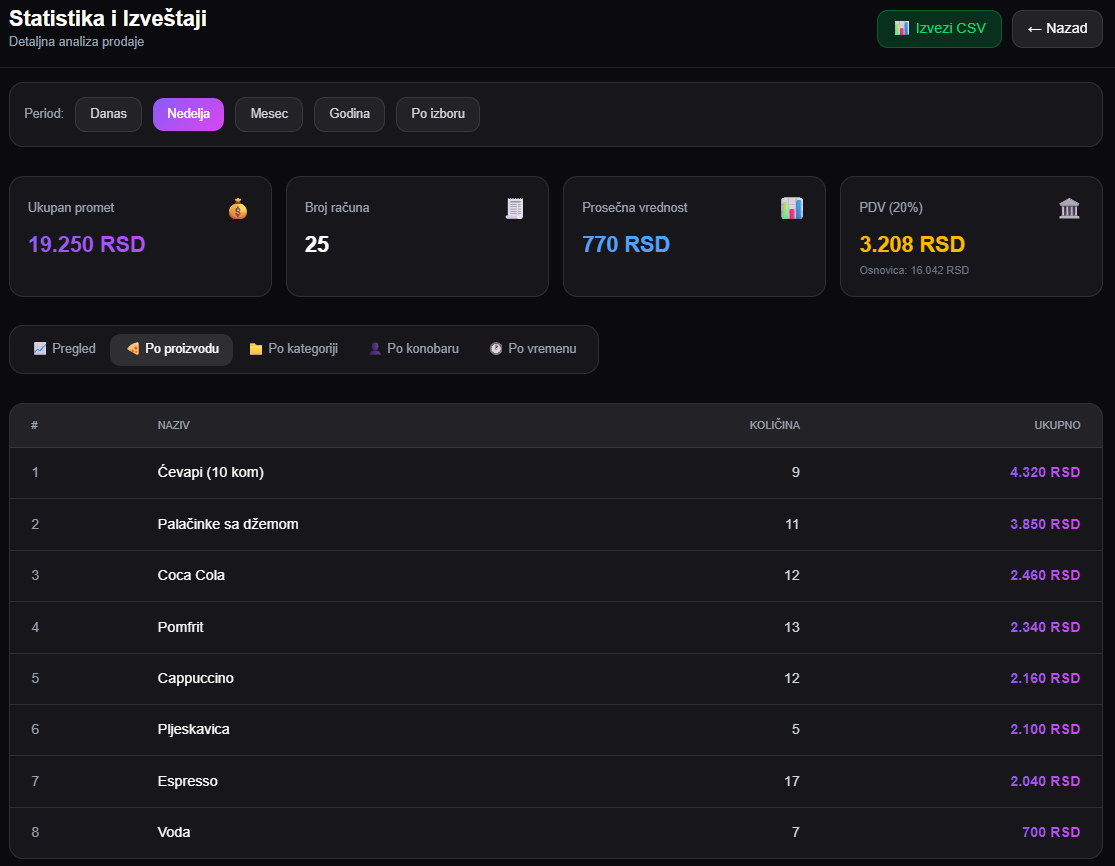Select the Voda row name
The height and width of the screenshot is (866, 1115).
tap(174, 832)
